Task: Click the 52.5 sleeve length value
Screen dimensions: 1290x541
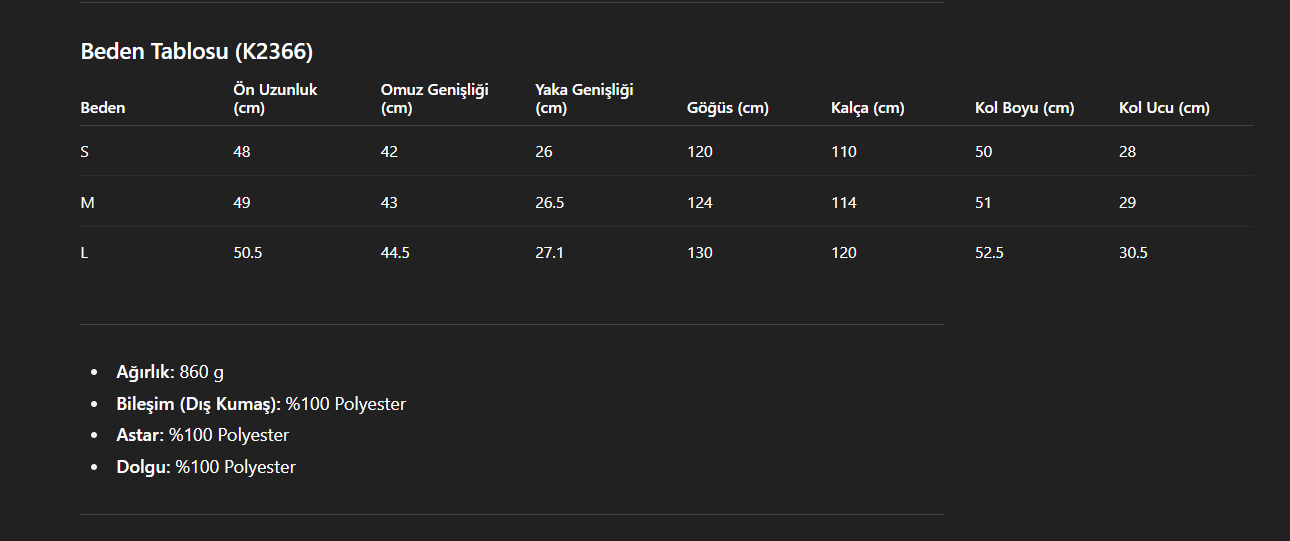Action: click(x=989, y=253)
